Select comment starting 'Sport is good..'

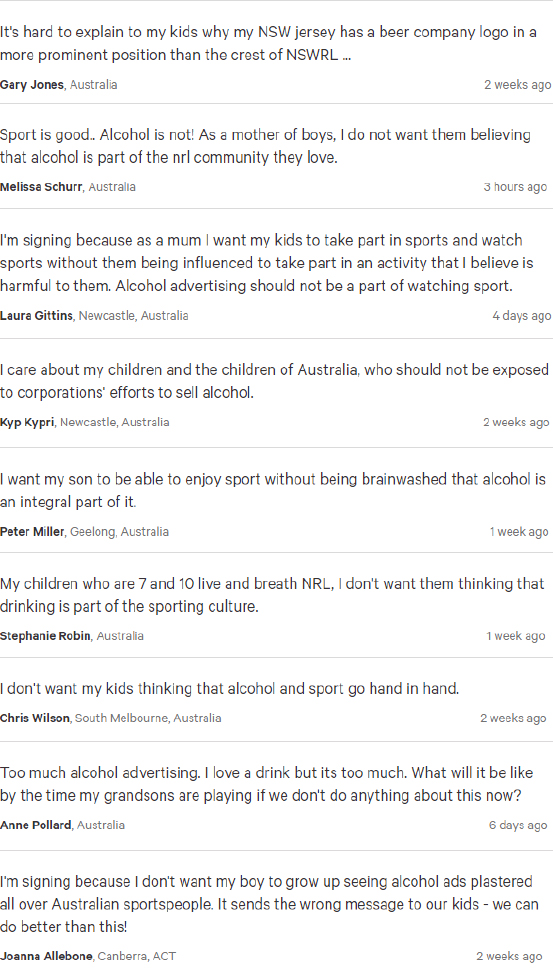(265, 146)
